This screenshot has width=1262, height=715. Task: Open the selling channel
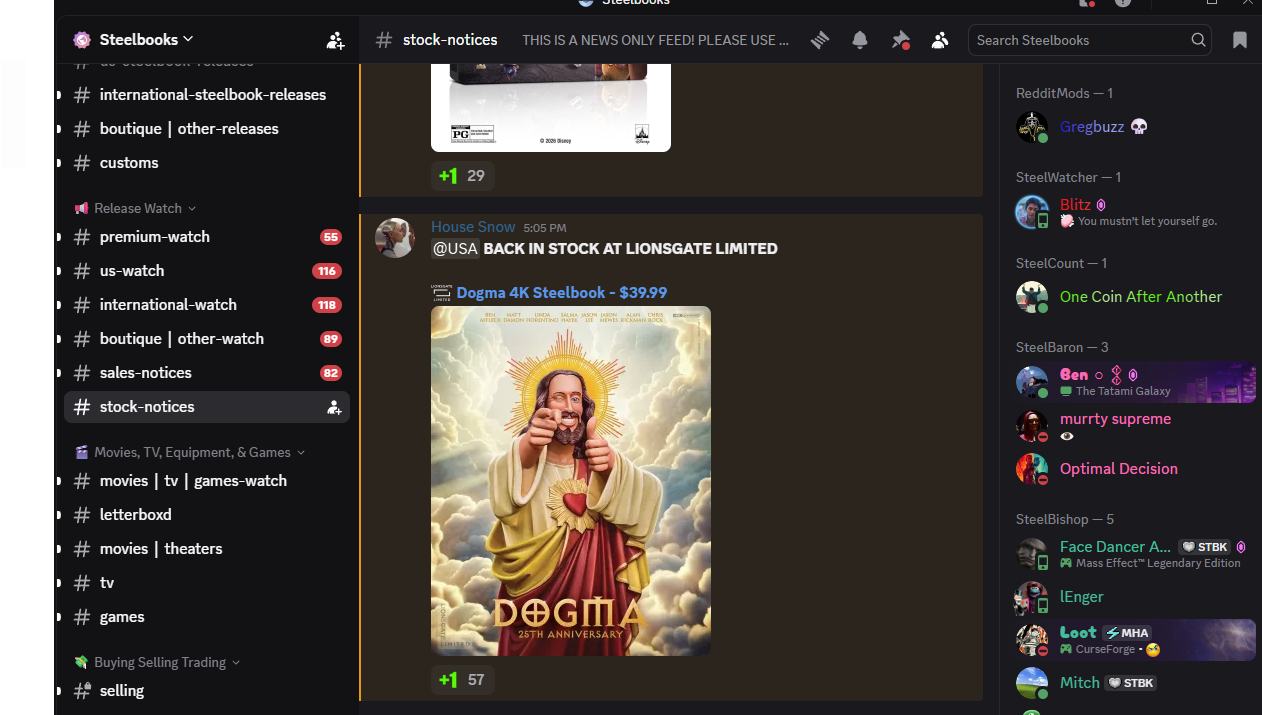pyautogui.click(x=207, y=691)
